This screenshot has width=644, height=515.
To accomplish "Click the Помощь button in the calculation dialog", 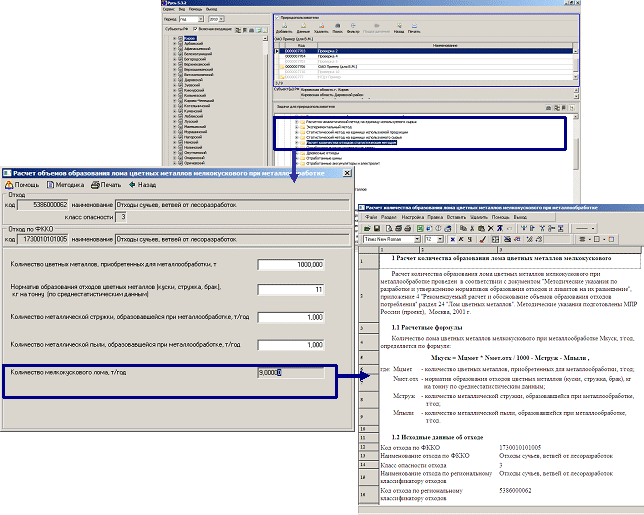I will click(23, 185).
